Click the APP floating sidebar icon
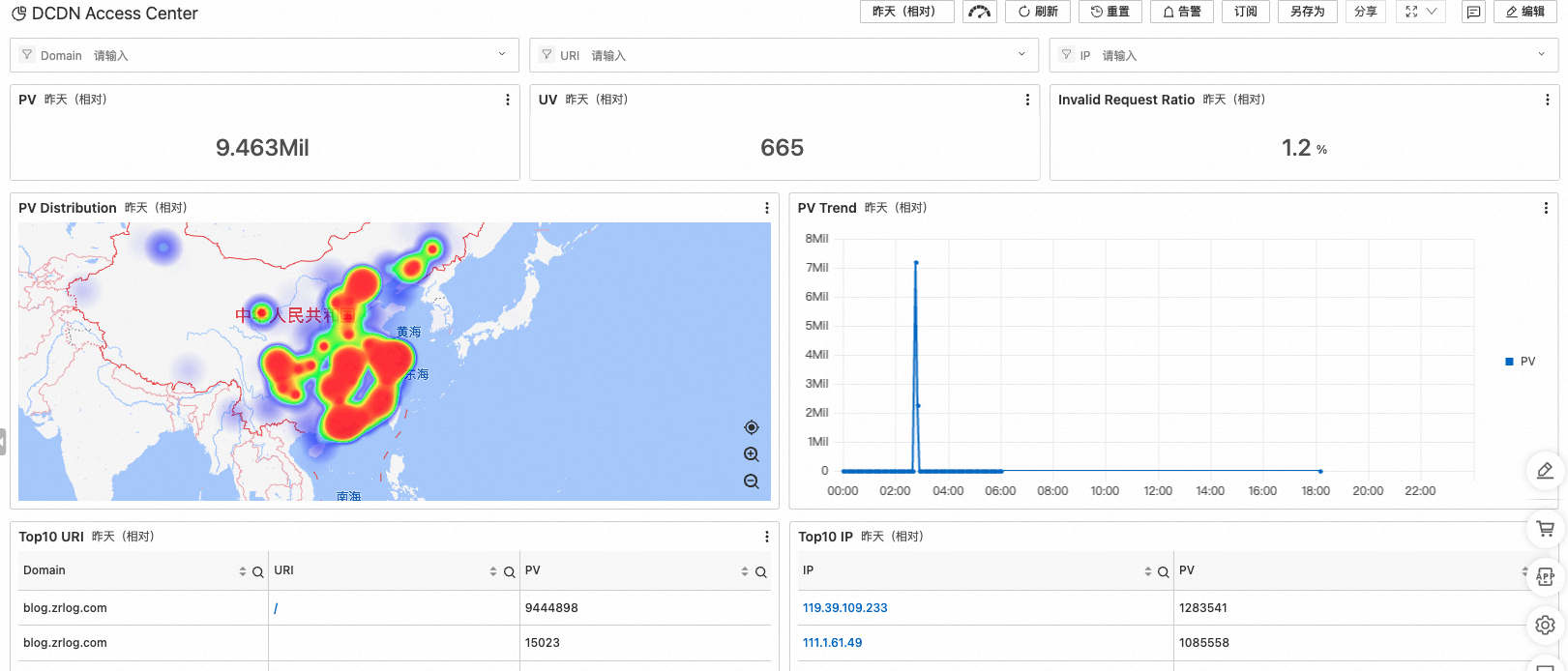 point(1545,577)
